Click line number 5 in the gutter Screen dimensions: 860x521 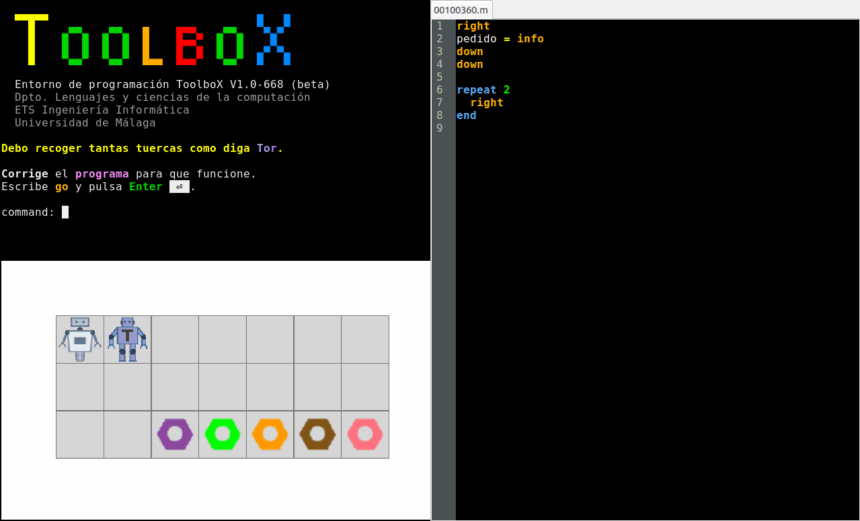pos(439,77)
